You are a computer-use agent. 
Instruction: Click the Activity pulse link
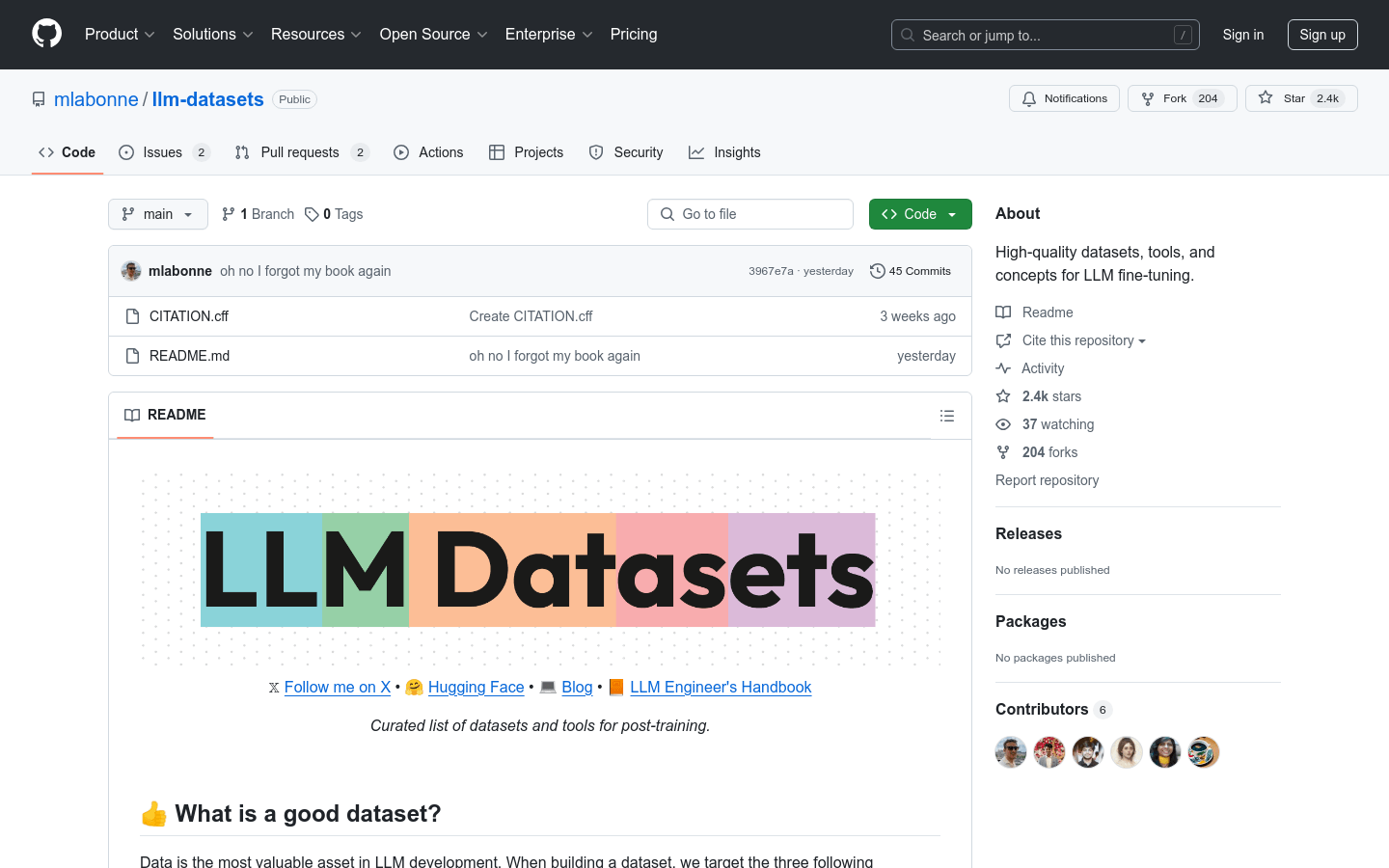1030,368
